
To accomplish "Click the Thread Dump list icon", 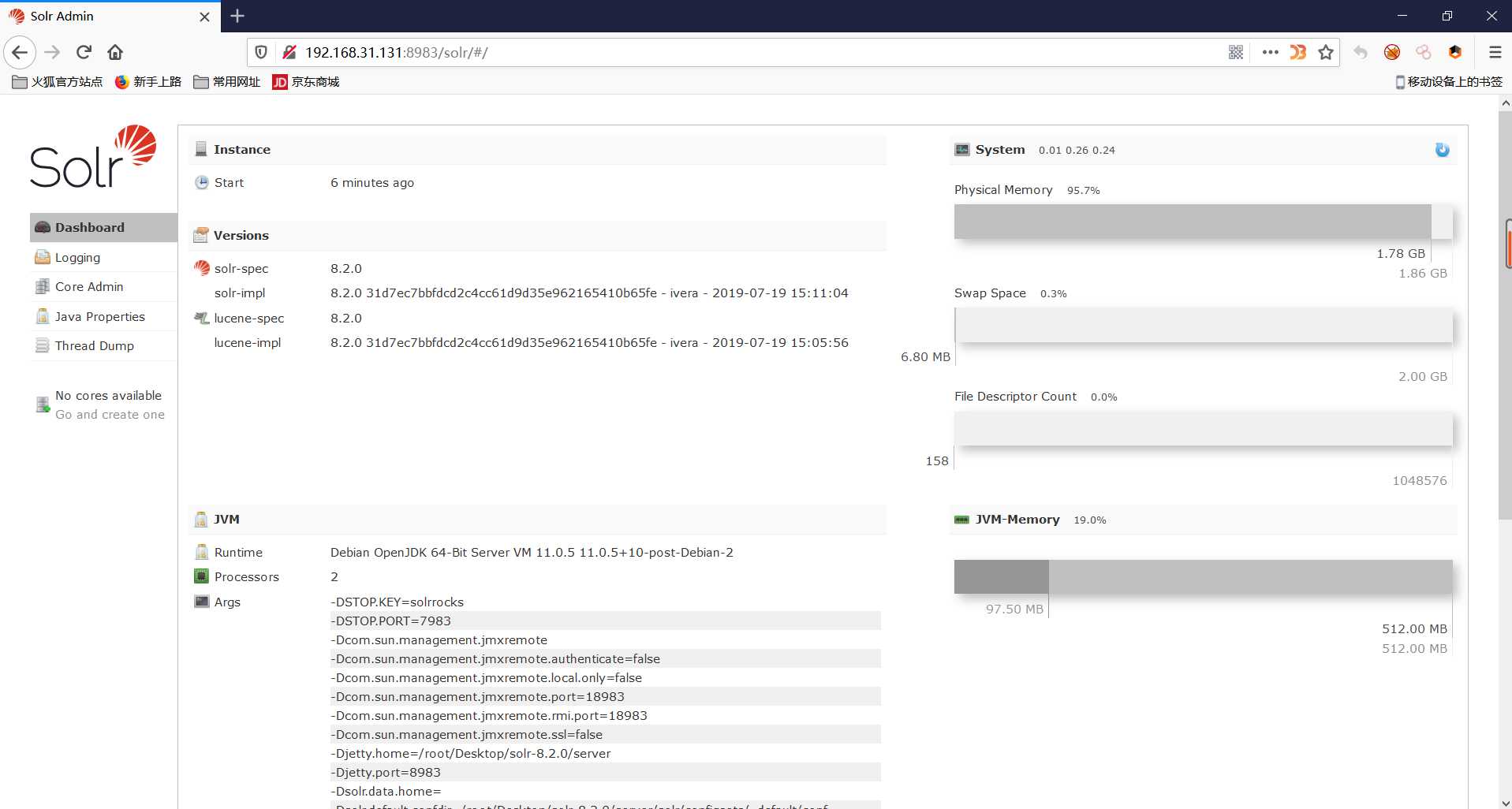I will coord(43,345).
